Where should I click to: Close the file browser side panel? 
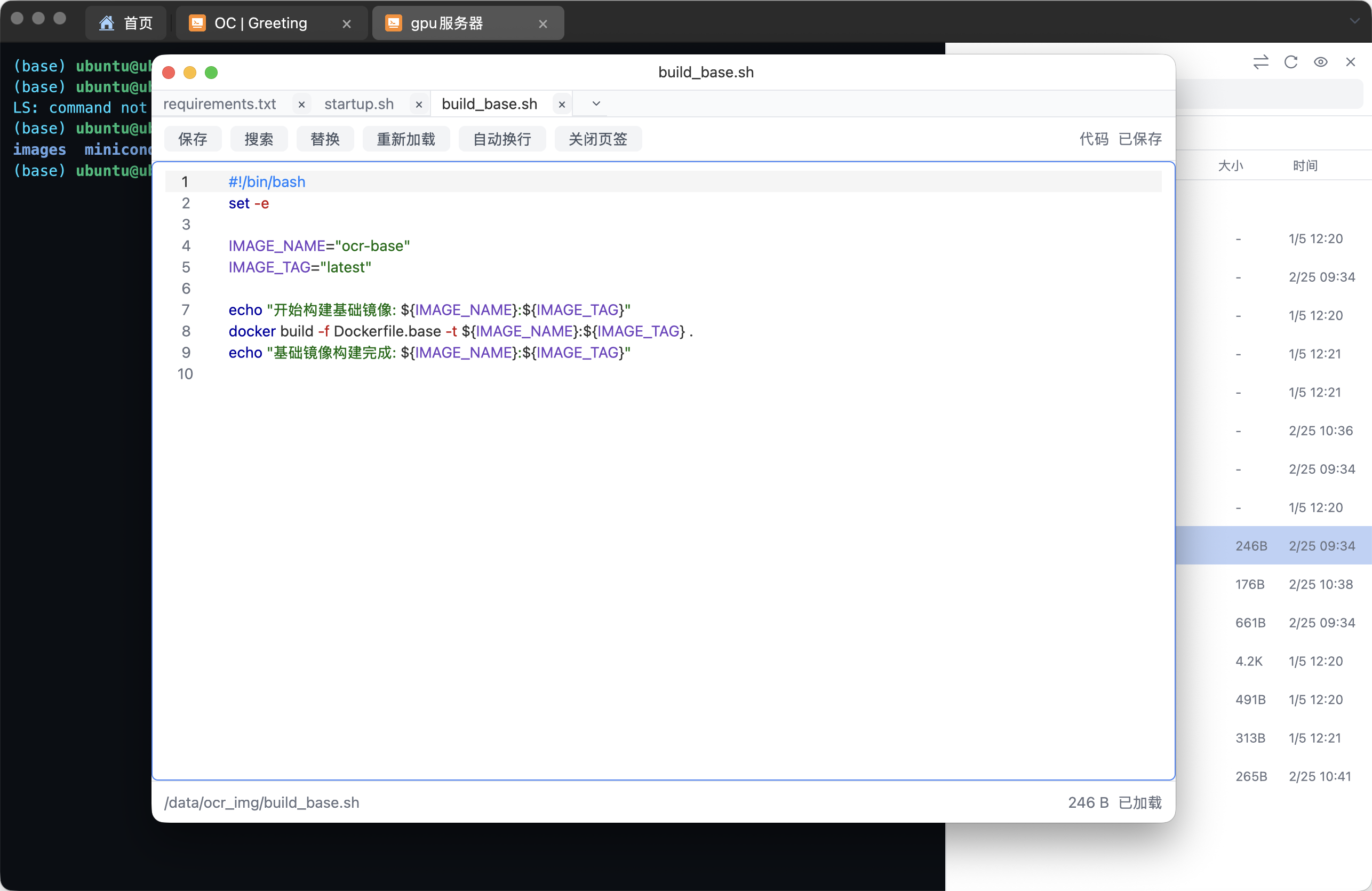(x=1351, y=62)
